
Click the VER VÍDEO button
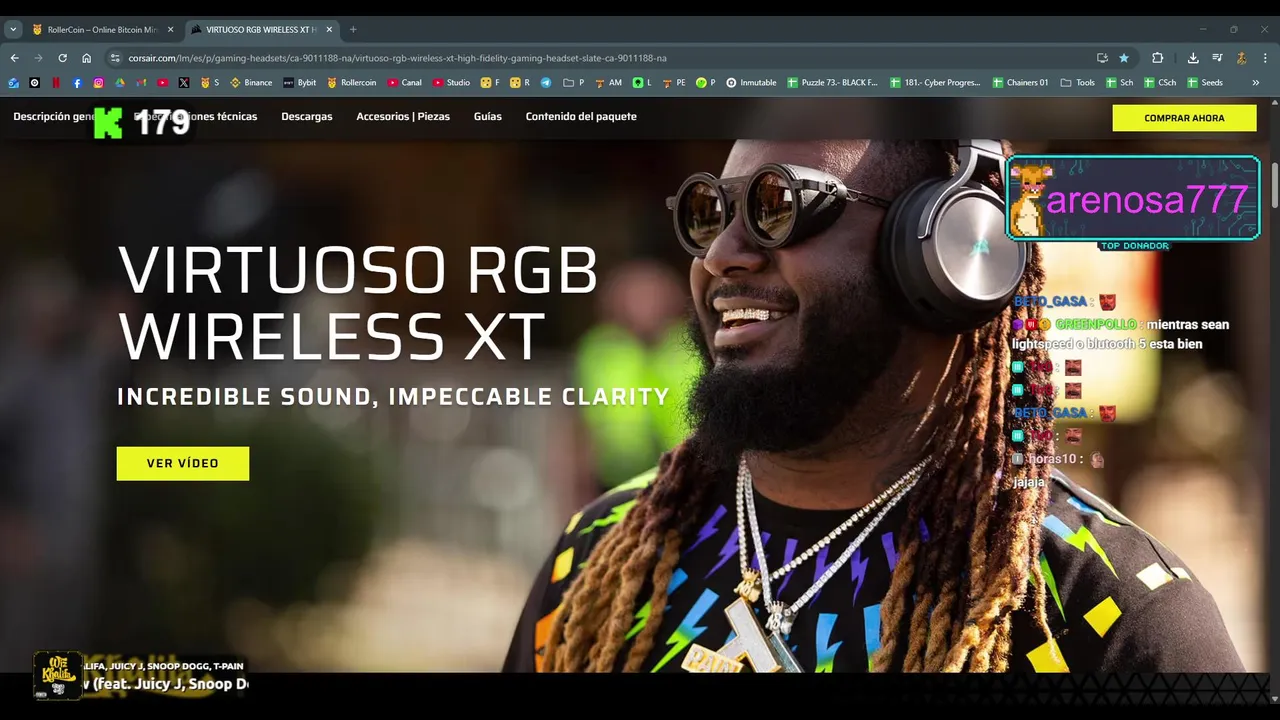(183, 463)
